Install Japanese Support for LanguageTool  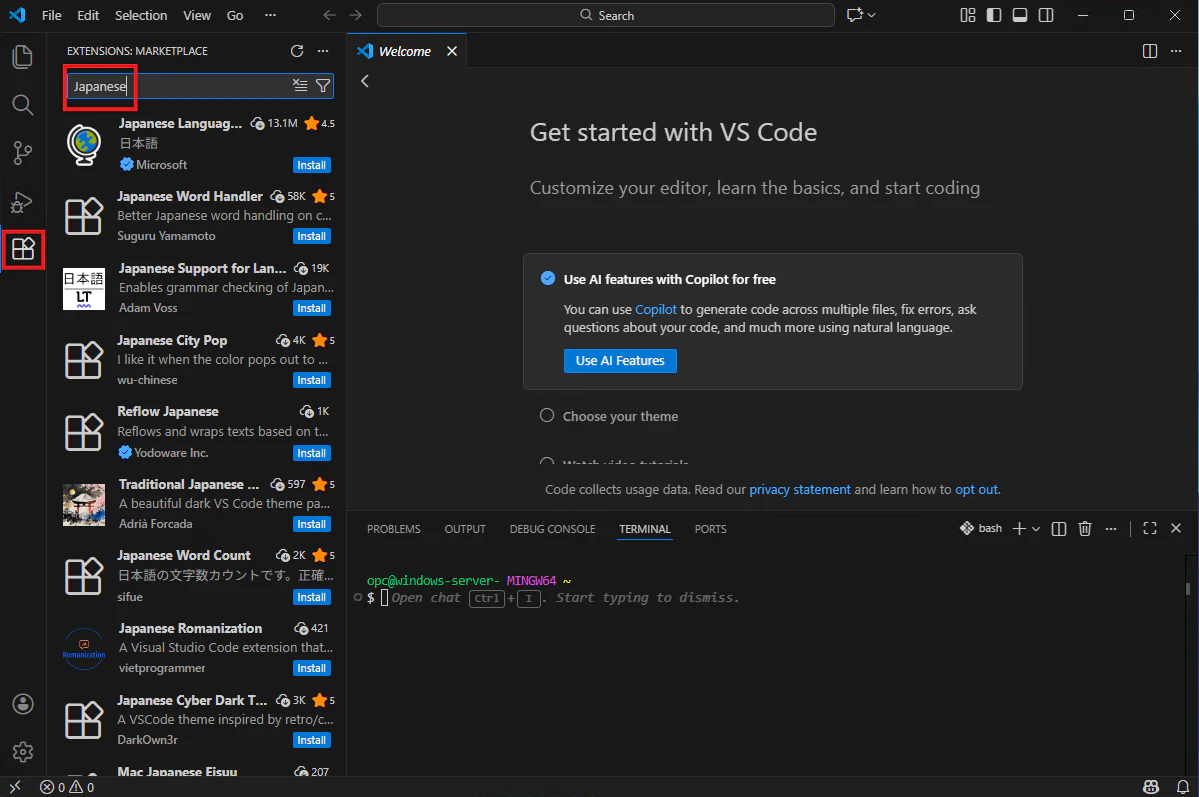coord(311,308)
